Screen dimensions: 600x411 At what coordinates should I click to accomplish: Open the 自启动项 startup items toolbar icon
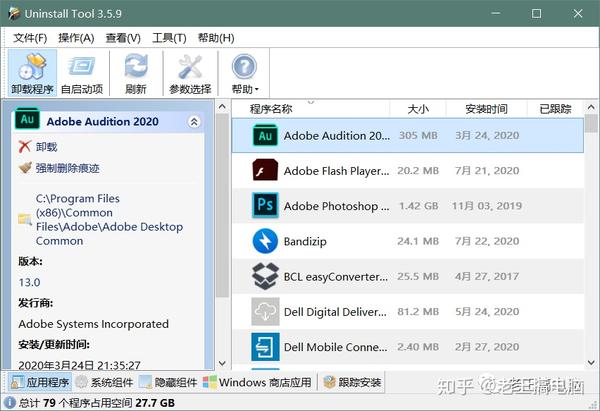[82, 73]
